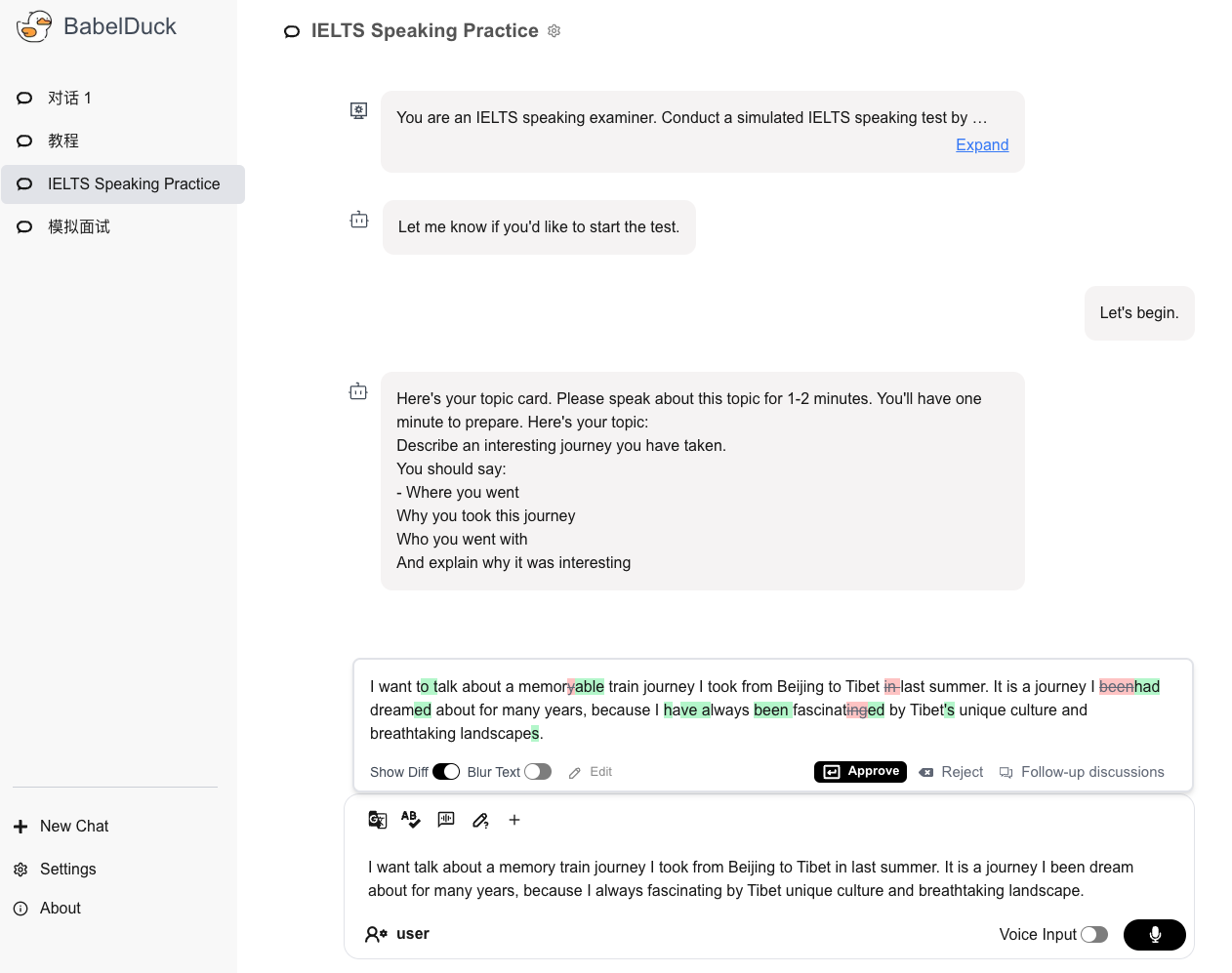Click the translate icon in input toolbar
This screenshot has width=1232, height=973.
point(377,820)
